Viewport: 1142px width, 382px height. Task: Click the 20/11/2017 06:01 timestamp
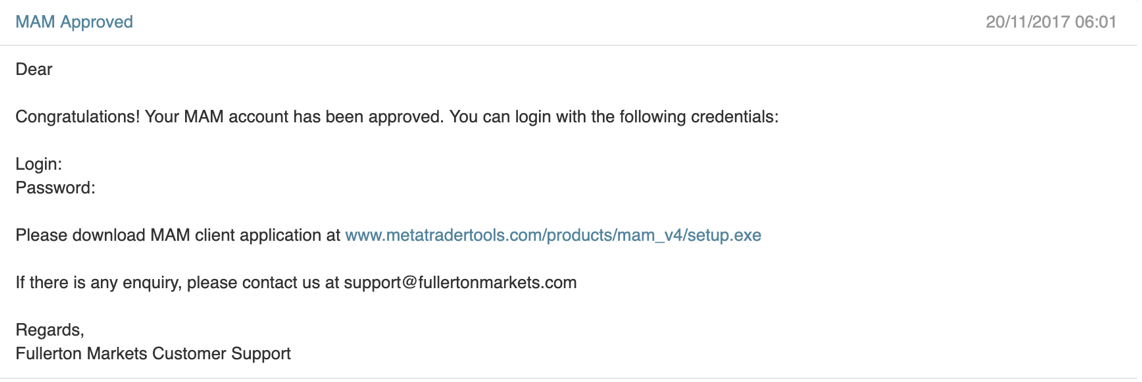pyautogui.click(x=1051, y=22)
